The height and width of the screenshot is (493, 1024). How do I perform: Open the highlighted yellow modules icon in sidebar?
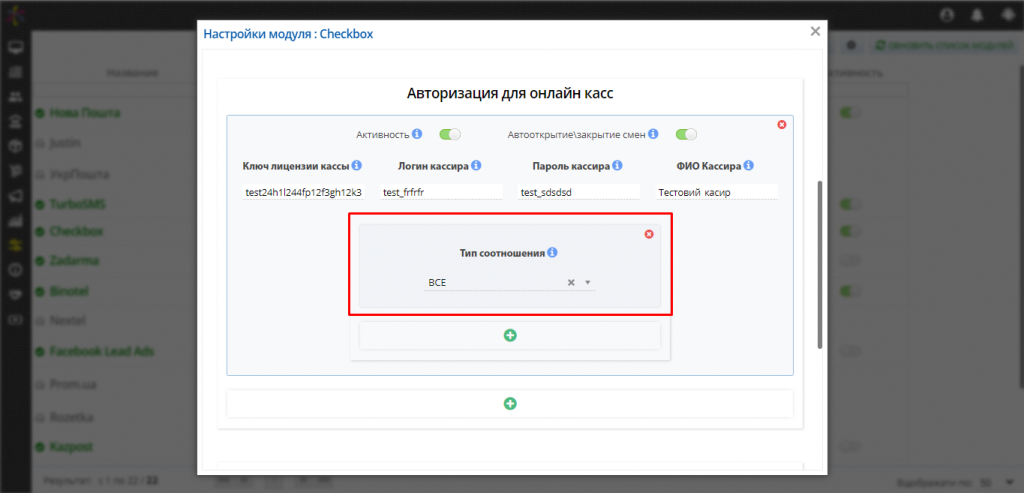[x=15, y=246]
